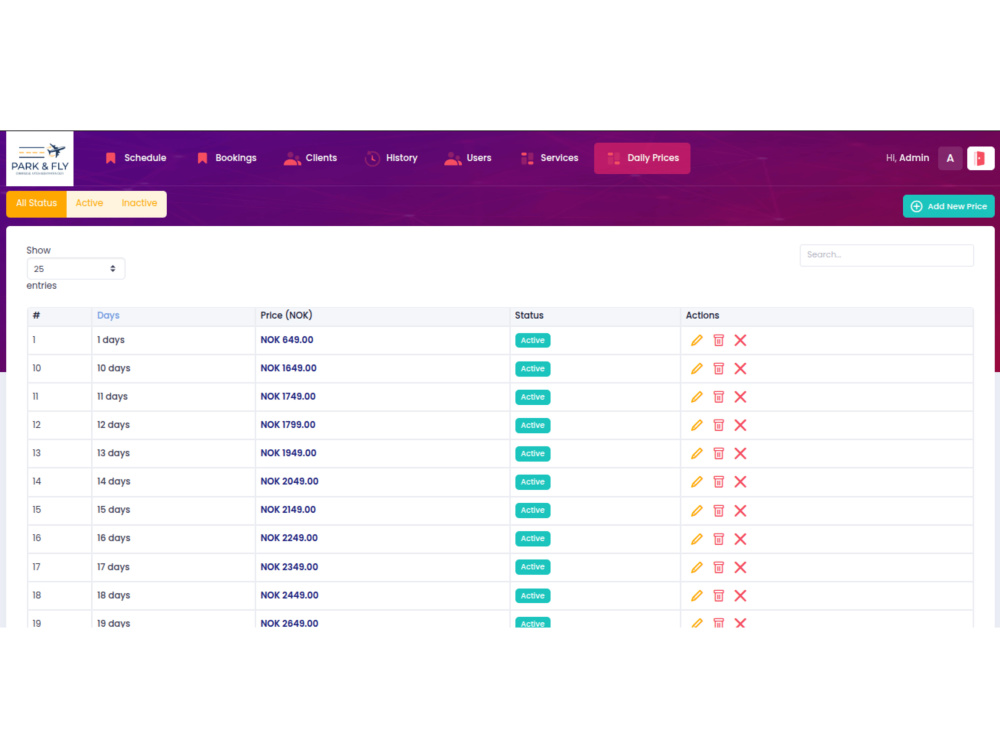Click trash icon for 15 days
This screenshot has width=1000, height=750.
[719, 510]
